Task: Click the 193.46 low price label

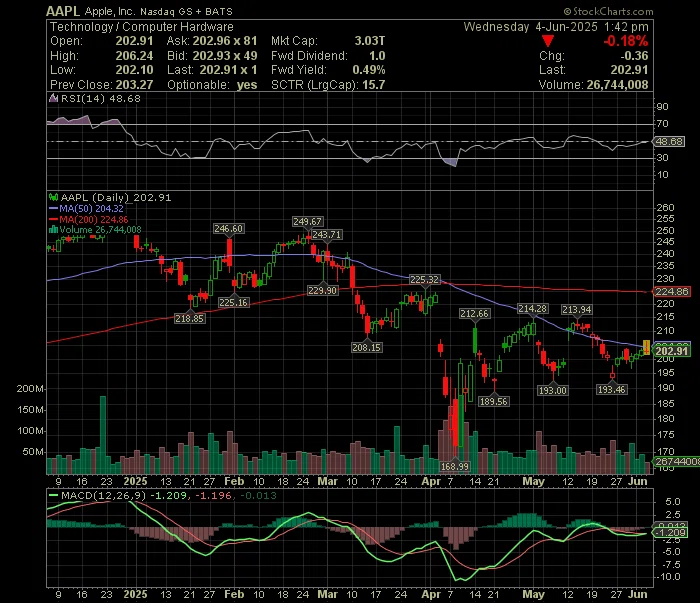Action: tap(611, 390)
